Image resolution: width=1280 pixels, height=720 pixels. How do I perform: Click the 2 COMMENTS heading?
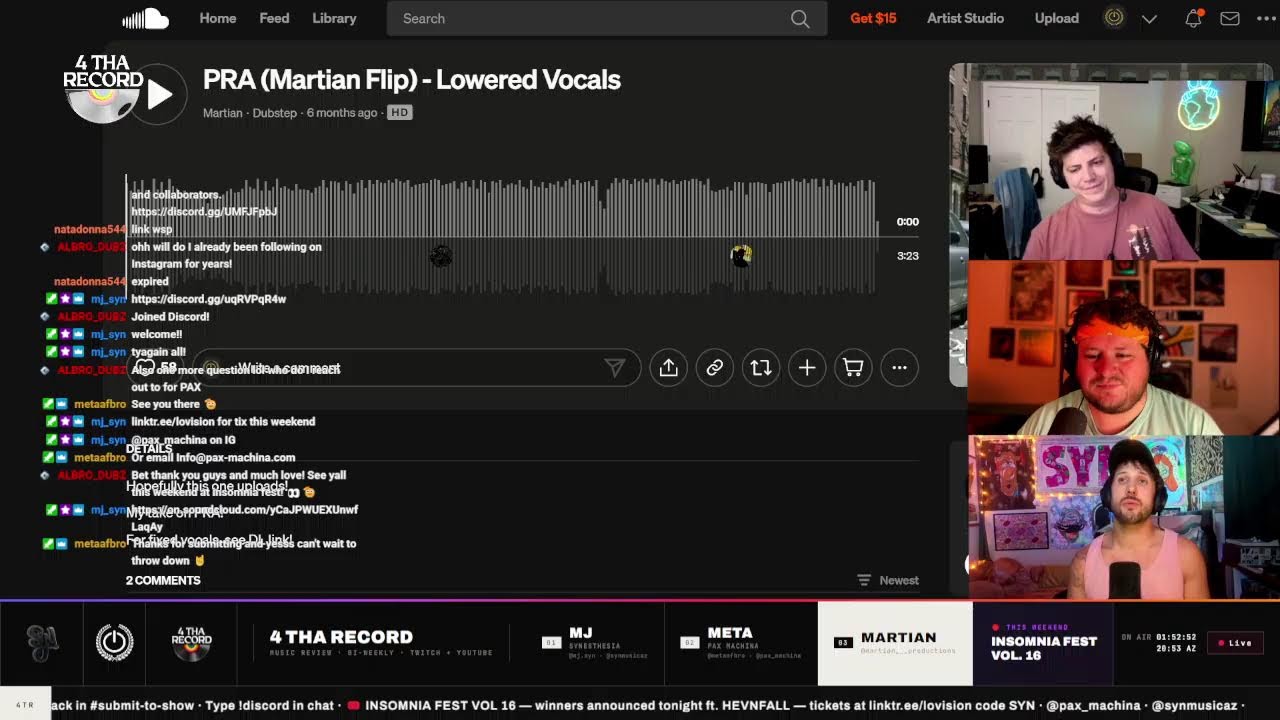(x=163, y=580)
